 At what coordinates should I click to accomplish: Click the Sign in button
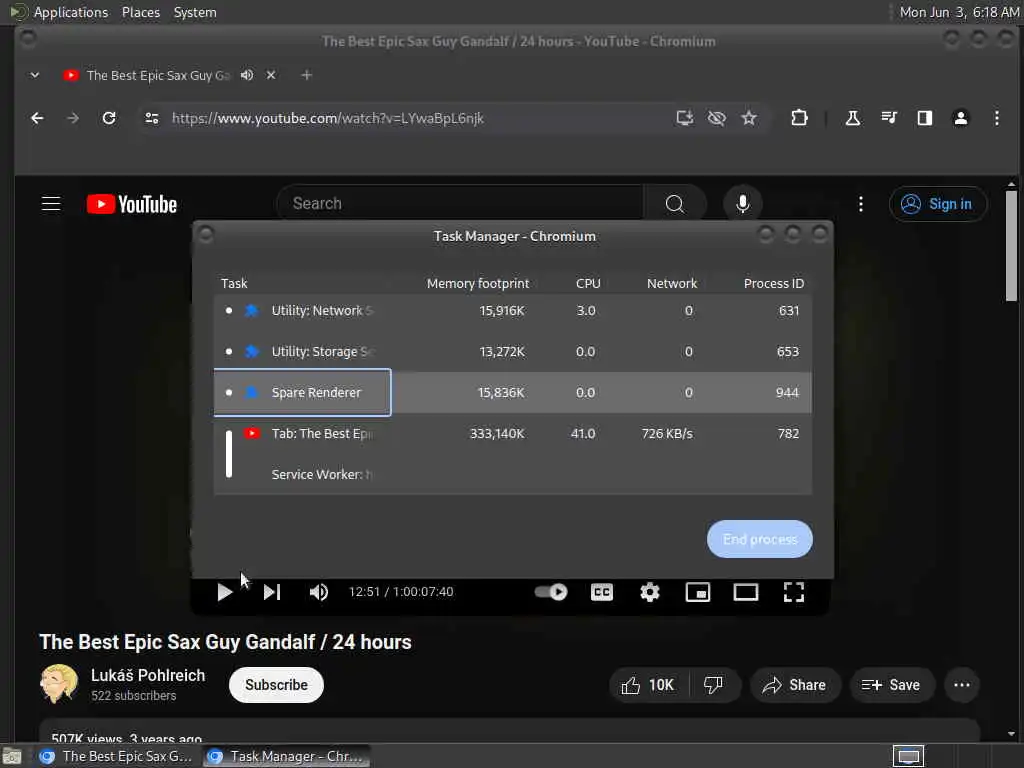(x=937, y=204)
